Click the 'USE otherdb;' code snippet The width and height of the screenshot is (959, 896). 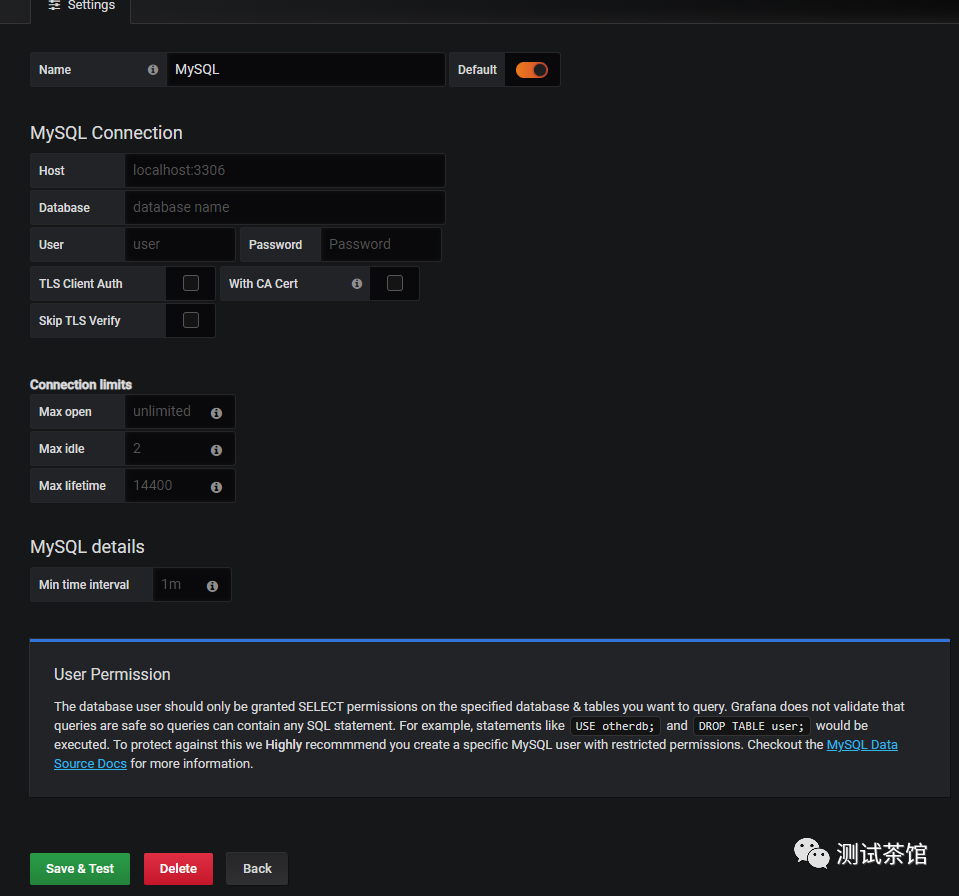[615, 726]
